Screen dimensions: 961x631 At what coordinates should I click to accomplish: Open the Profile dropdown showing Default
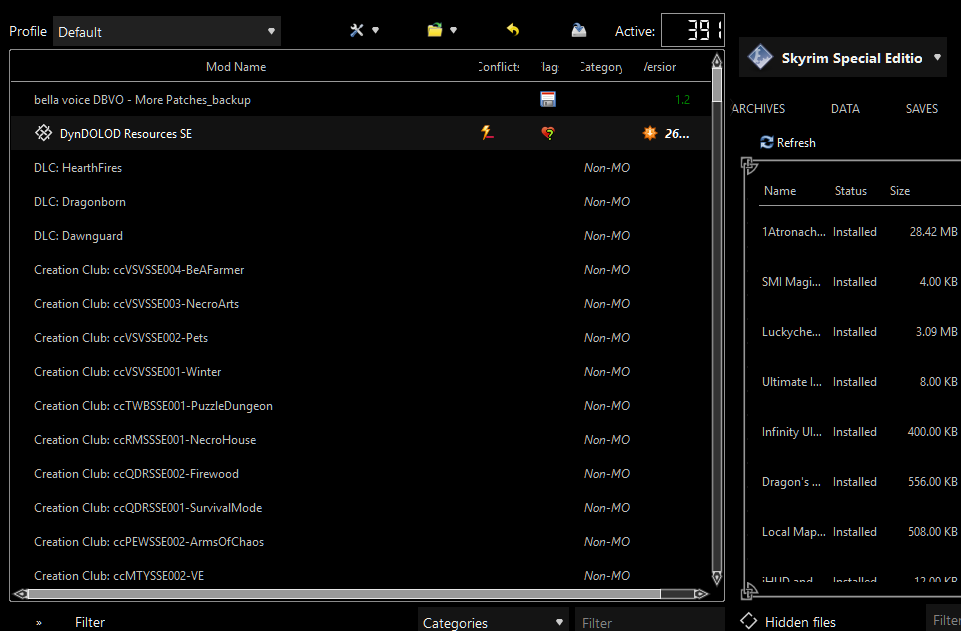pos(167,31)
